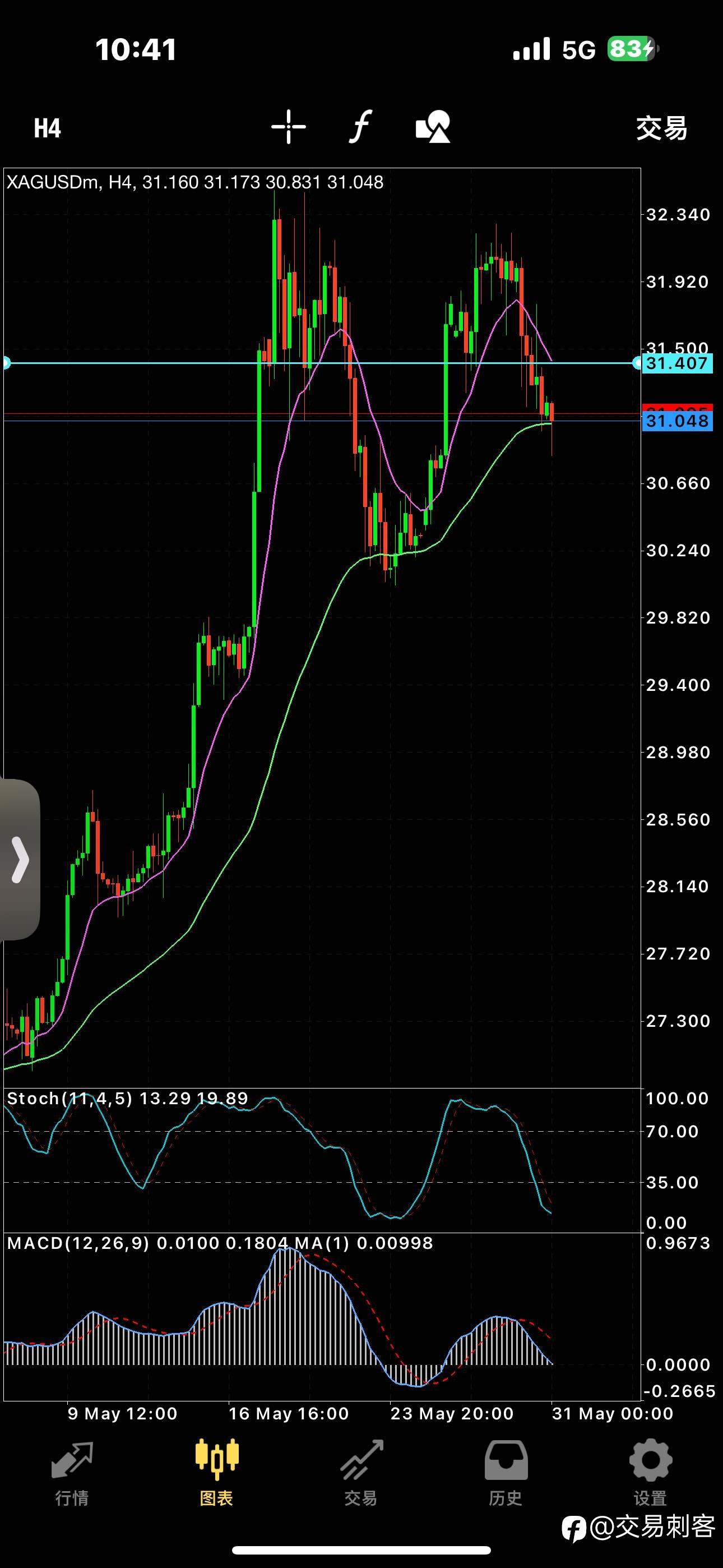Viewport: 723px width, 1568px height.
Task: Activate the crosshair tool
Action: coord(289,127)
